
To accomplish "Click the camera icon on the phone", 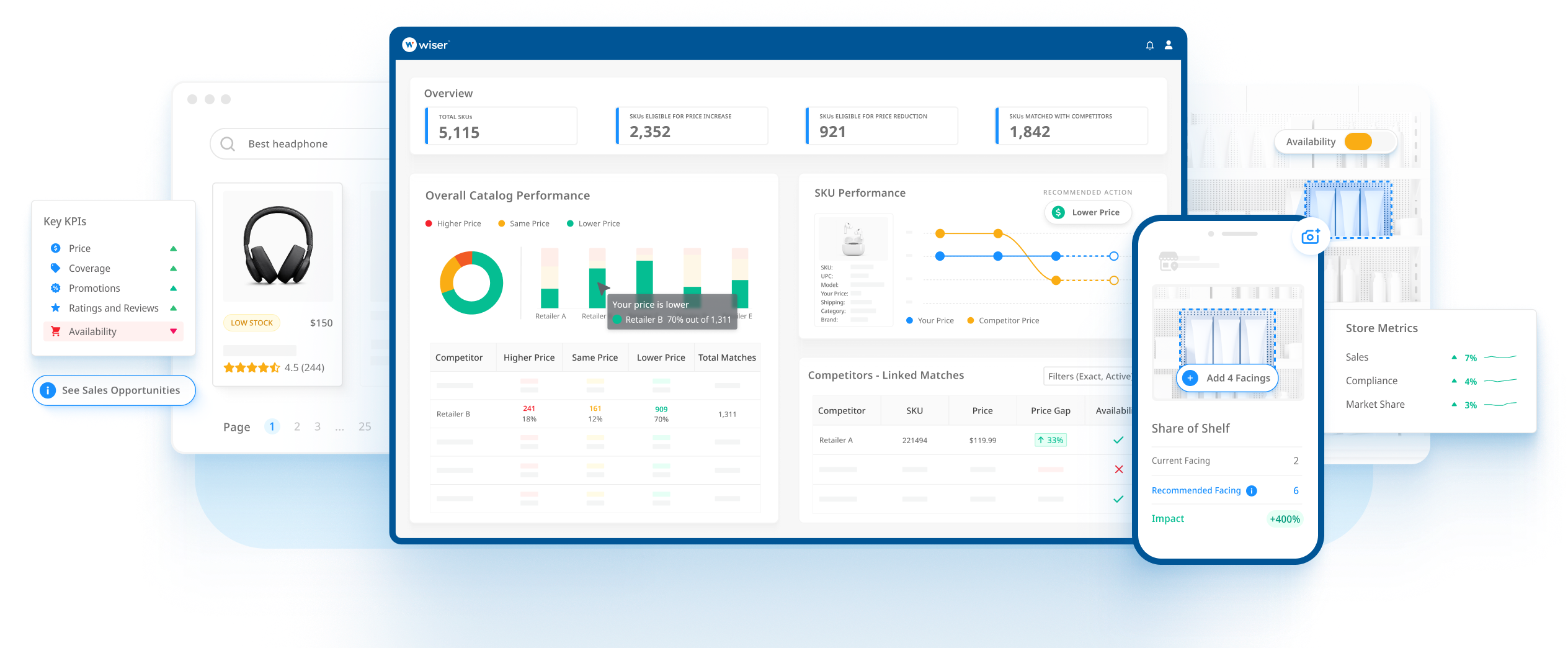I will pos(1311,236).
